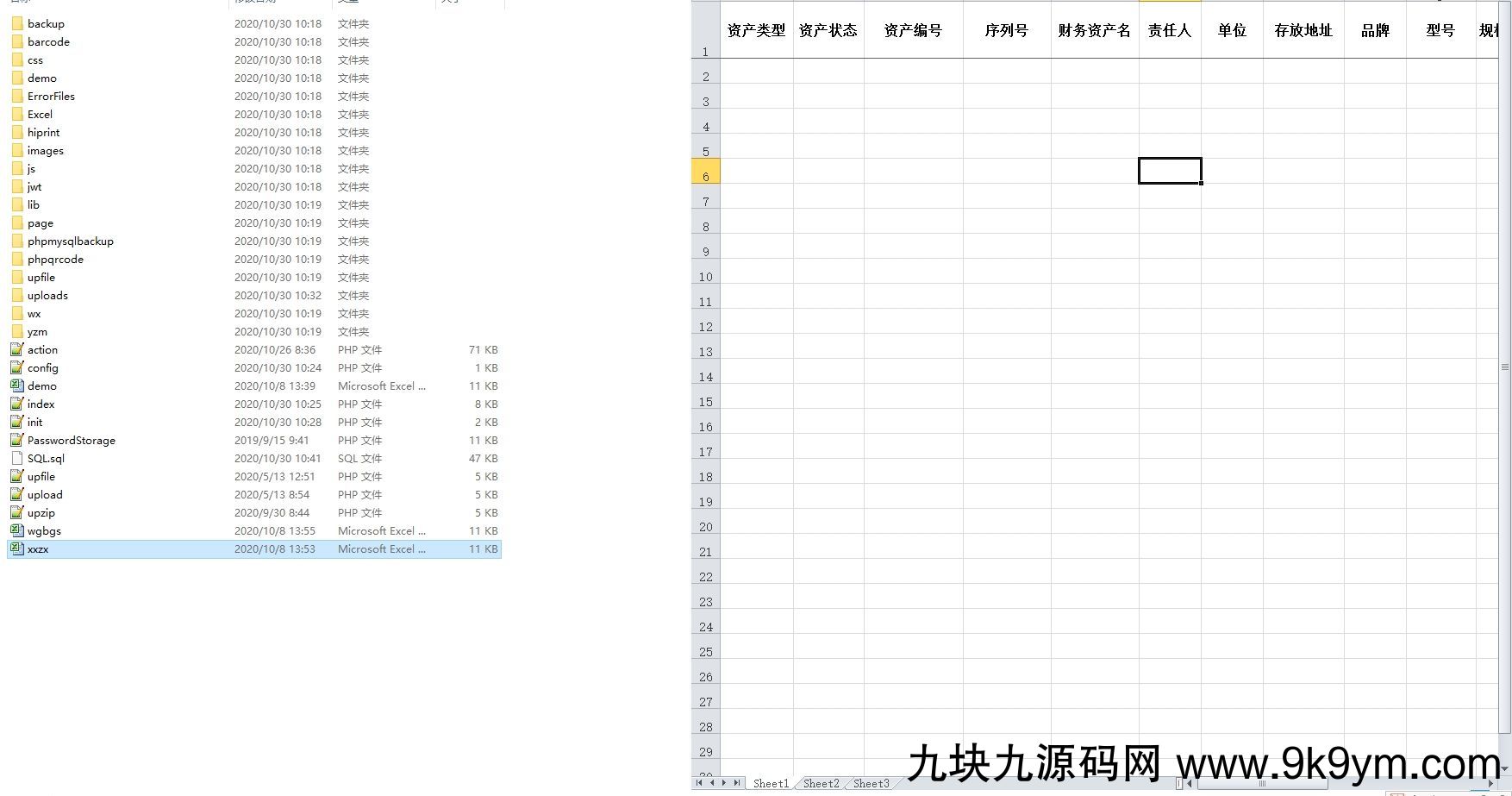Screen dimensions: 1512x796
Task: Click the wgbgs Excel file icon
Action: click(17, 530)
